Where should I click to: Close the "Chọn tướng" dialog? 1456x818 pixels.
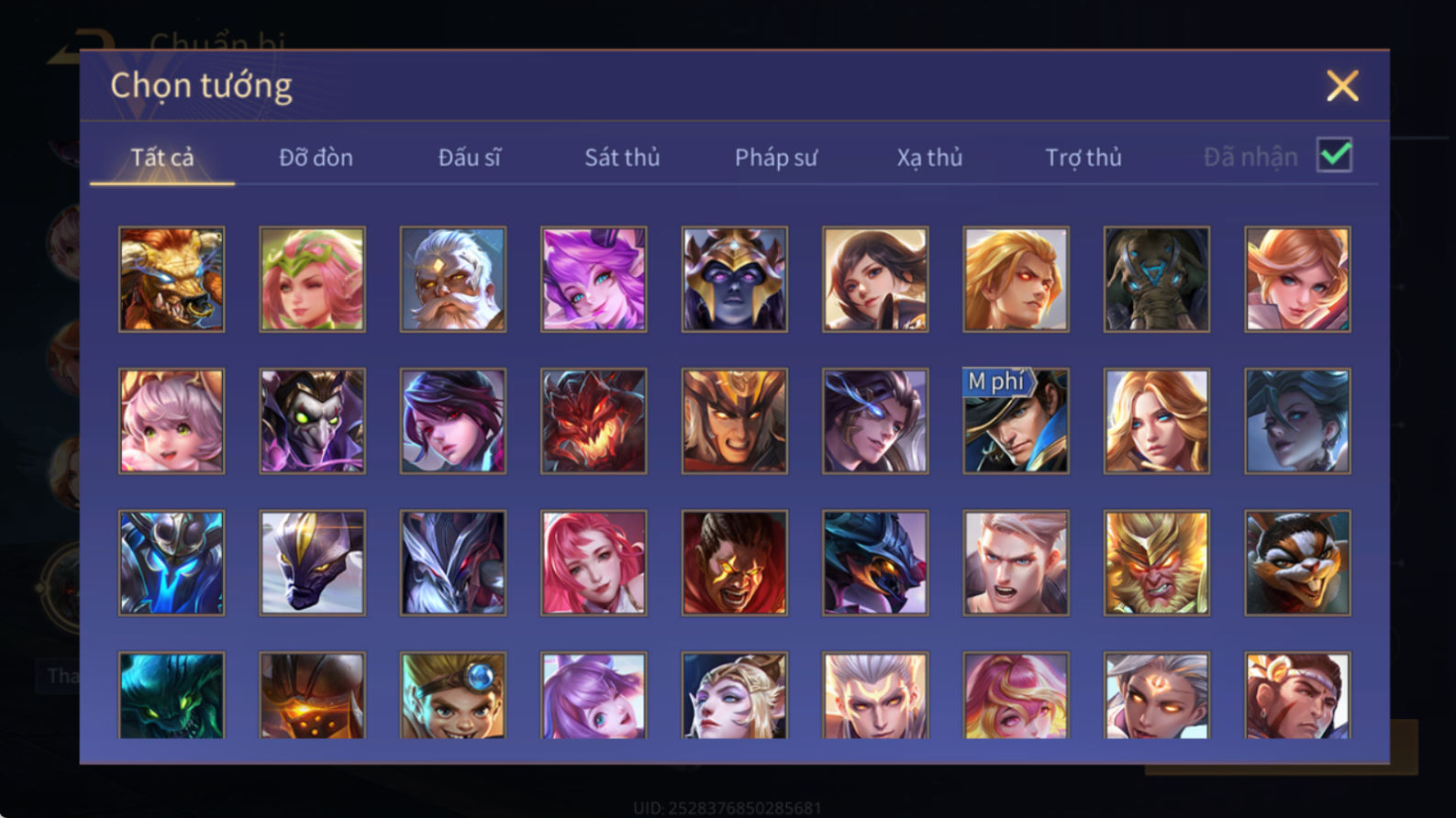click(x=1342, y=86)
